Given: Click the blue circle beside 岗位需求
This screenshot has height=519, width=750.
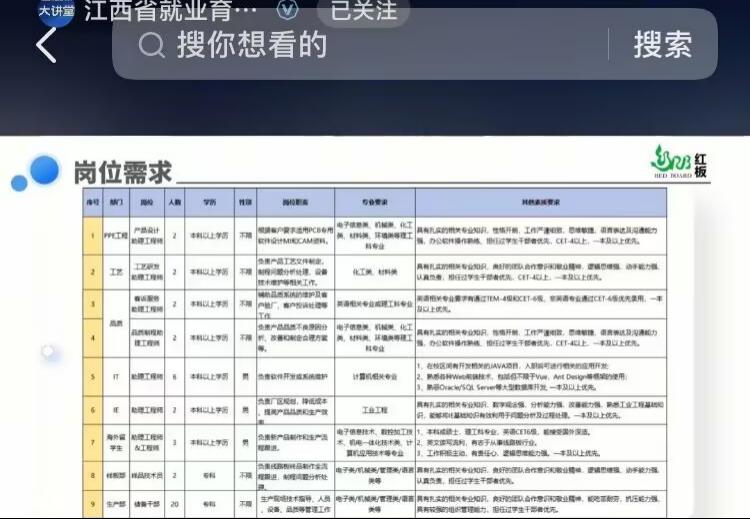Looking at the screenshot, I should tap(40, 171).
